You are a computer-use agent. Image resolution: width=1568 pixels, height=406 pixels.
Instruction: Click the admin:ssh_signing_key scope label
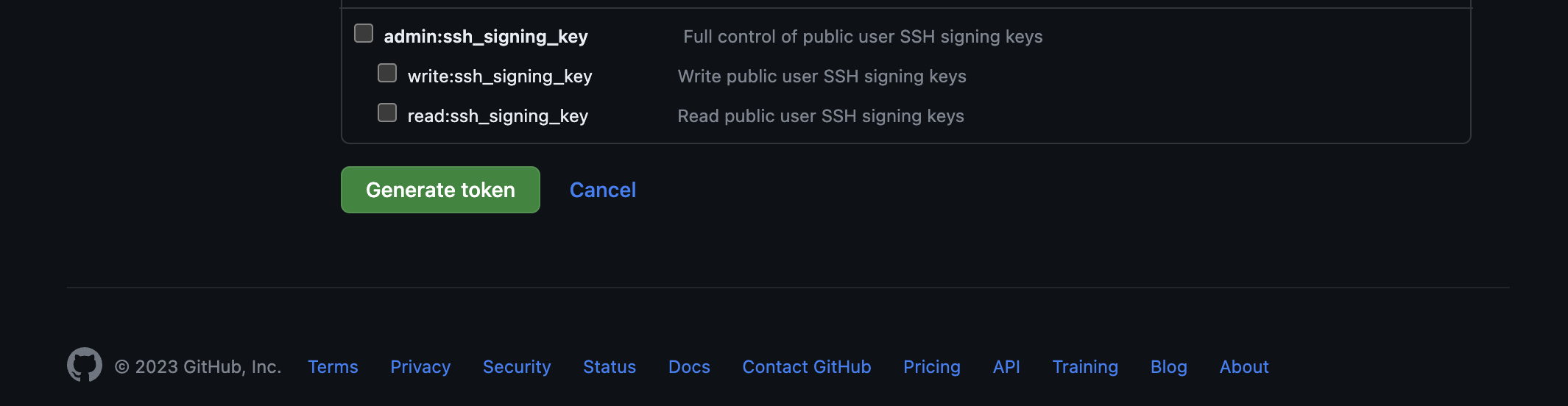pyautogui.click(x=486, y=37)
